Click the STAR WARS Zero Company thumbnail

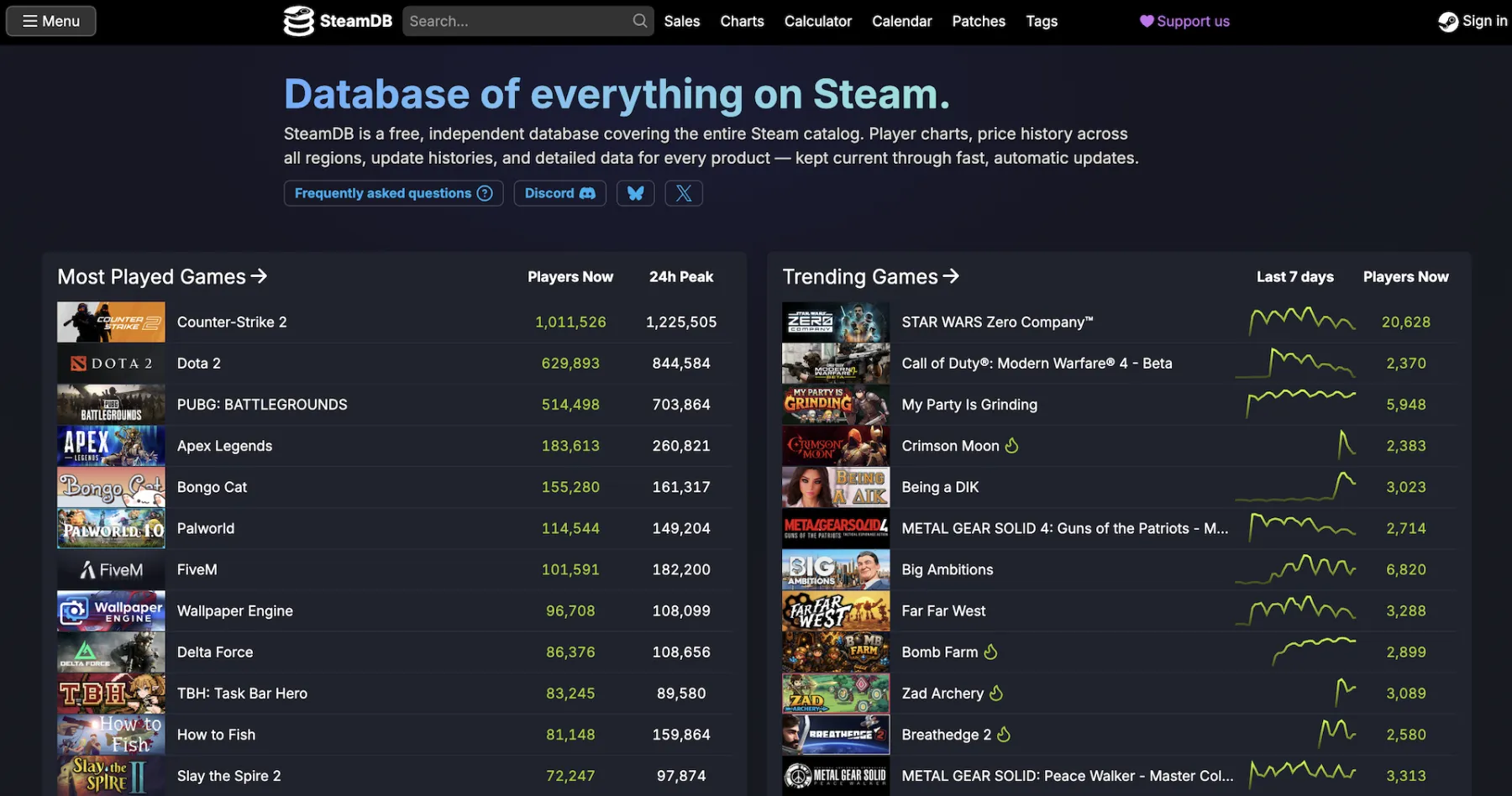pyautogui.click(x=836, y=322)
